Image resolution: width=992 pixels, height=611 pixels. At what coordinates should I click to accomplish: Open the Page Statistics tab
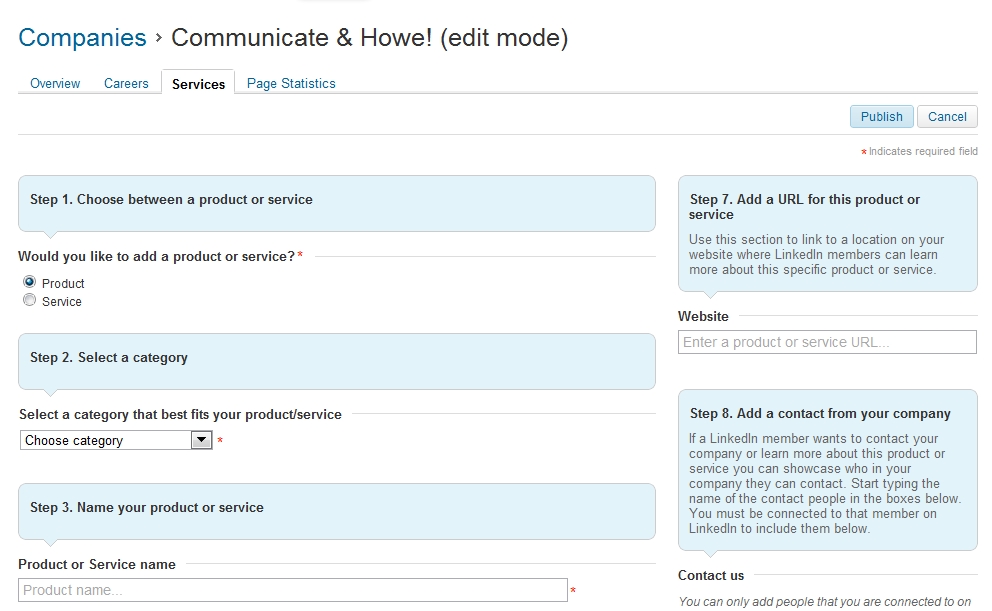[291, 83]
